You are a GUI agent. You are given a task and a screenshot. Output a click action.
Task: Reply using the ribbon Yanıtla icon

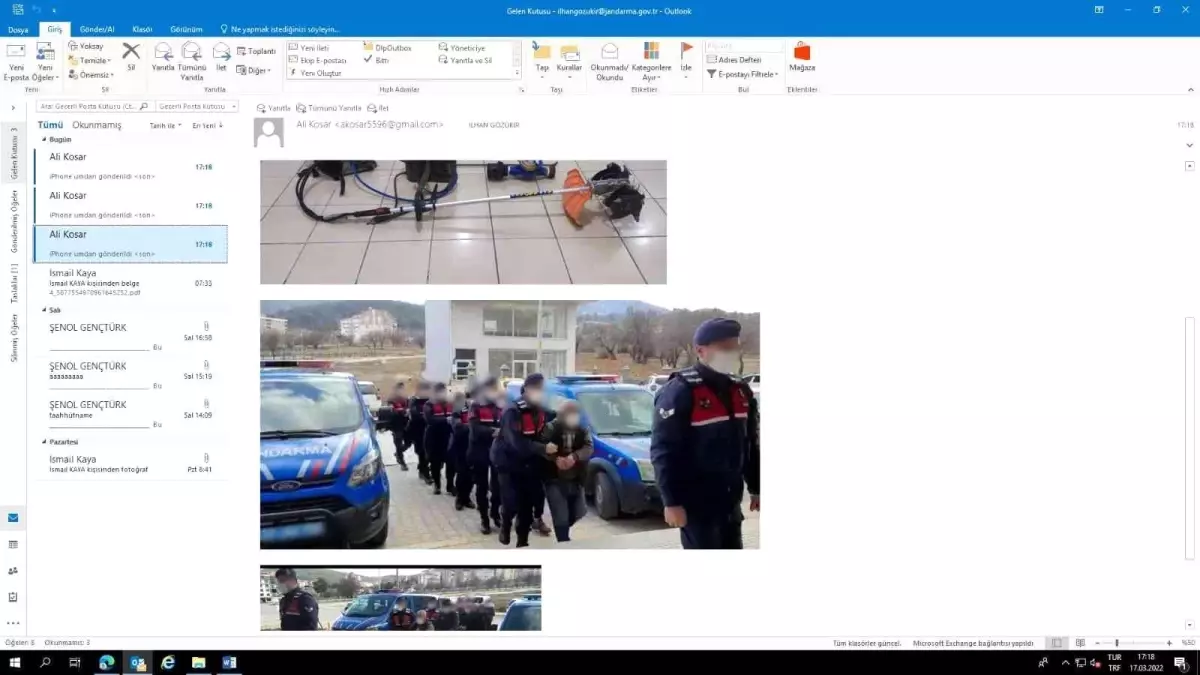(x=163, y=58)
